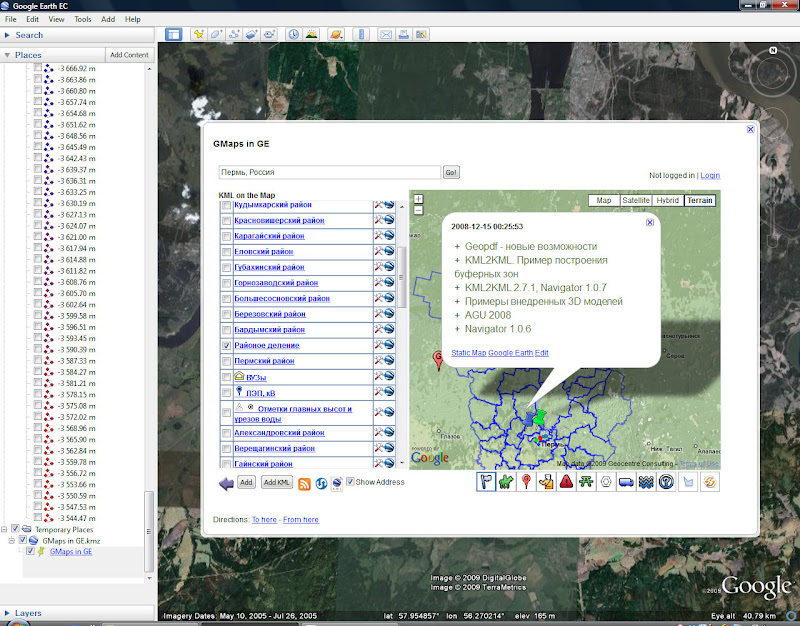Zoom in with map plus button

(x=418, y=199)
